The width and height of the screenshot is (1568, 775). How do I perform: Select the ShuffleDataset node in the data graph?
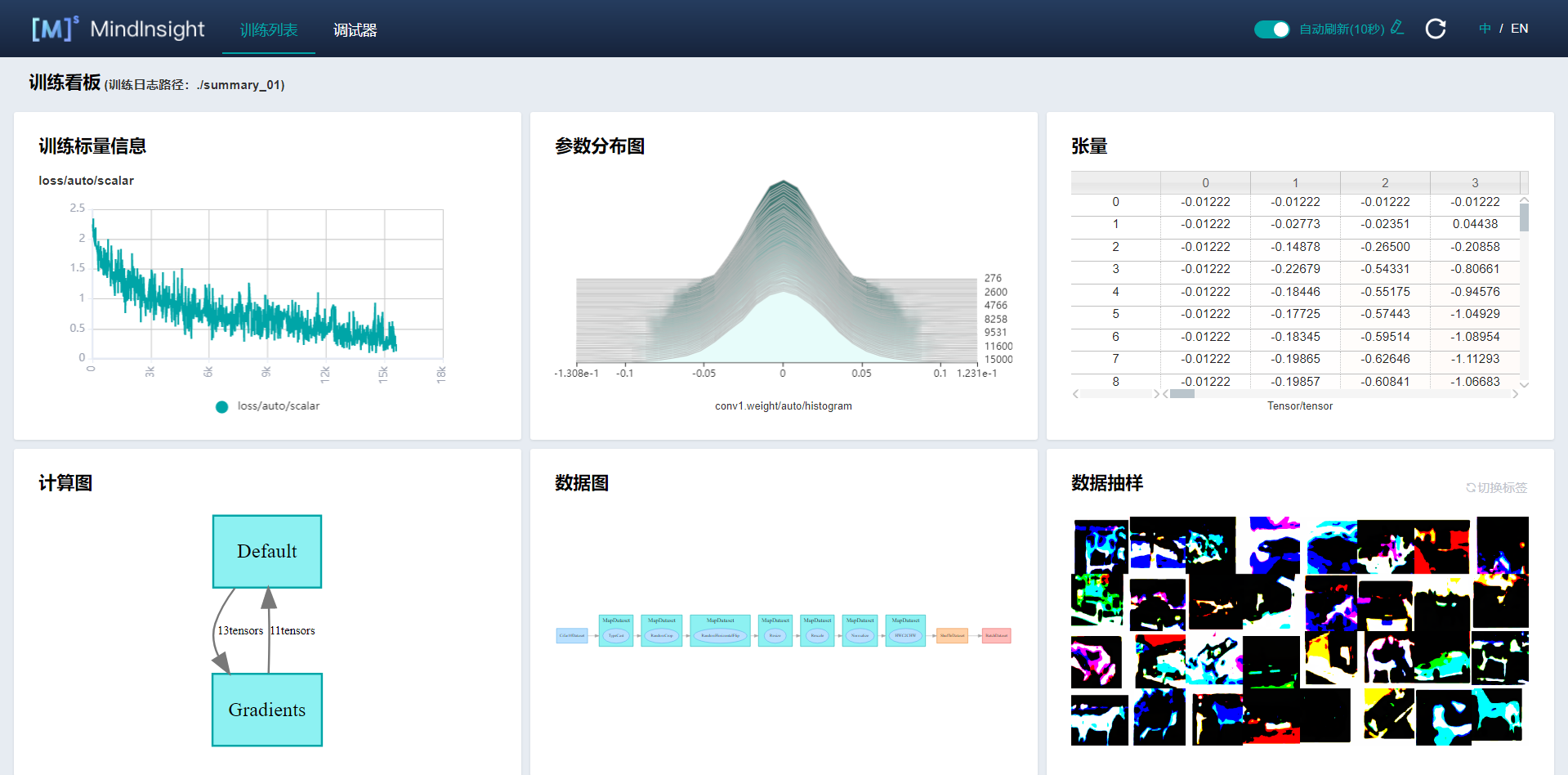951,635
